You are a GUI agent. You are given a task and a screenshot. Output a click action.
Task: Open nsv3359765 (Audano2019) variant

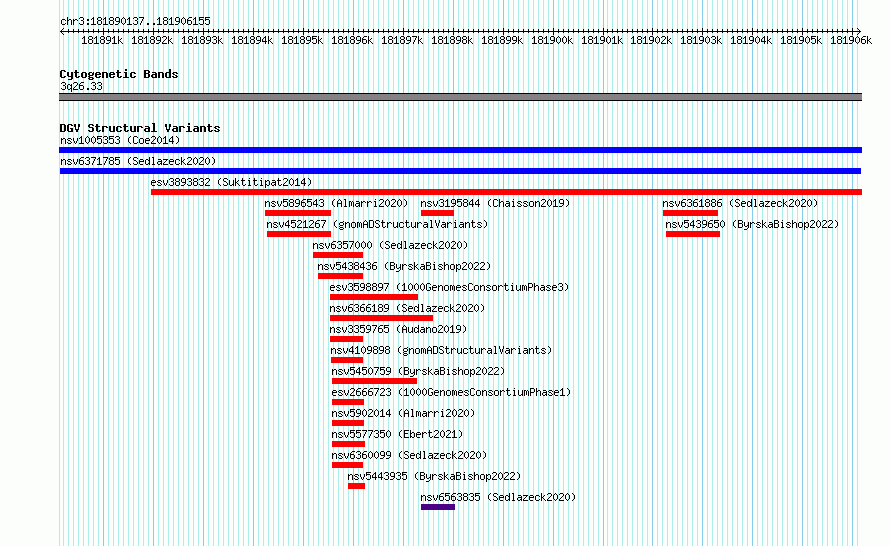coord(398,329)
